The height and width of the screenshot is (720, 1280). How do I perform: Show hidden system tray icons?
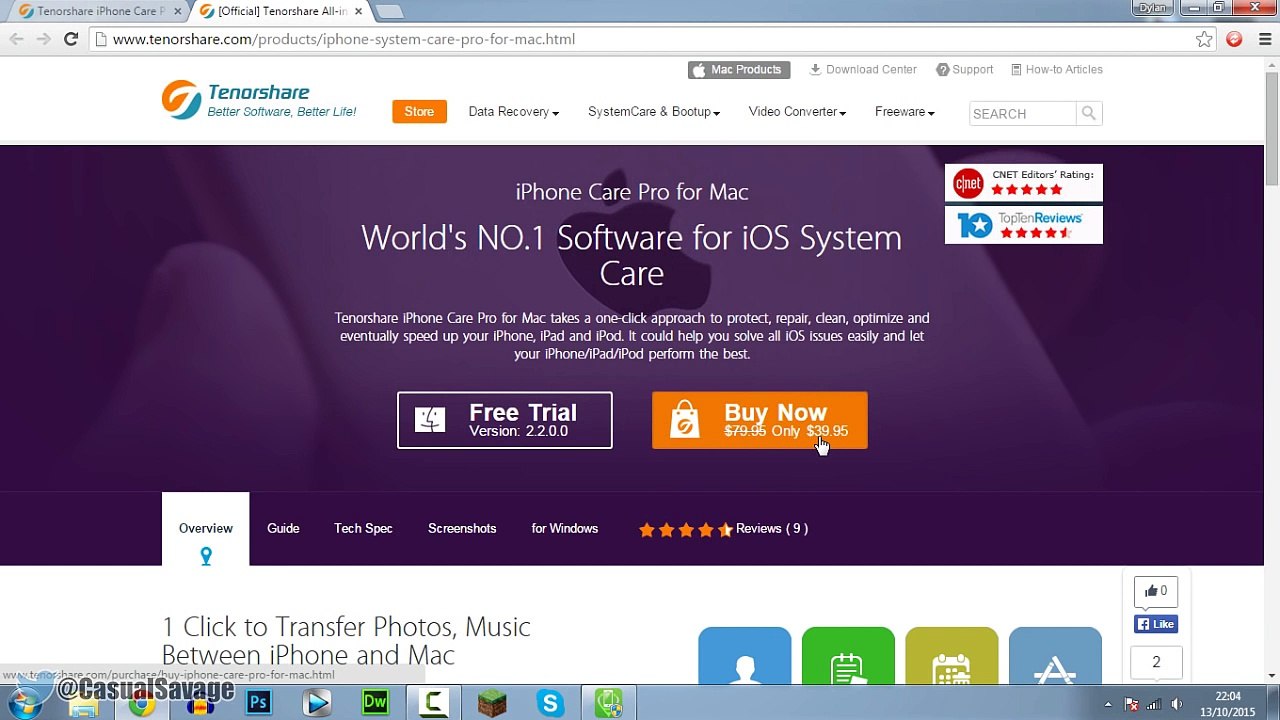coord(1108,704)
